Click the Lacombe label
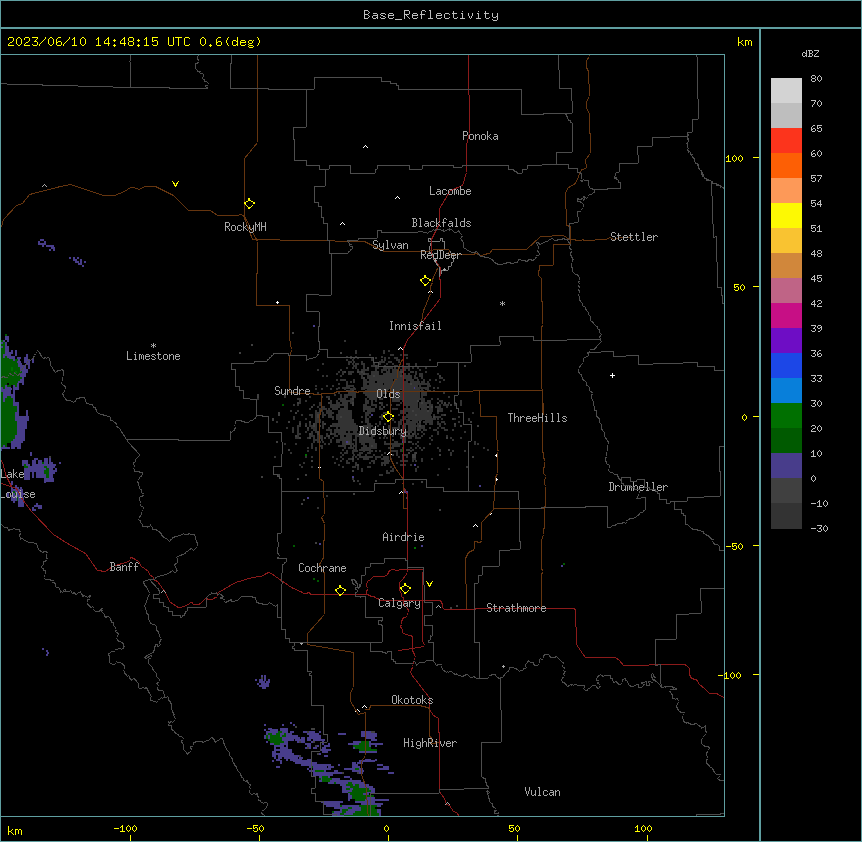This screenshot has height=842, width=862. pos(450,191)
